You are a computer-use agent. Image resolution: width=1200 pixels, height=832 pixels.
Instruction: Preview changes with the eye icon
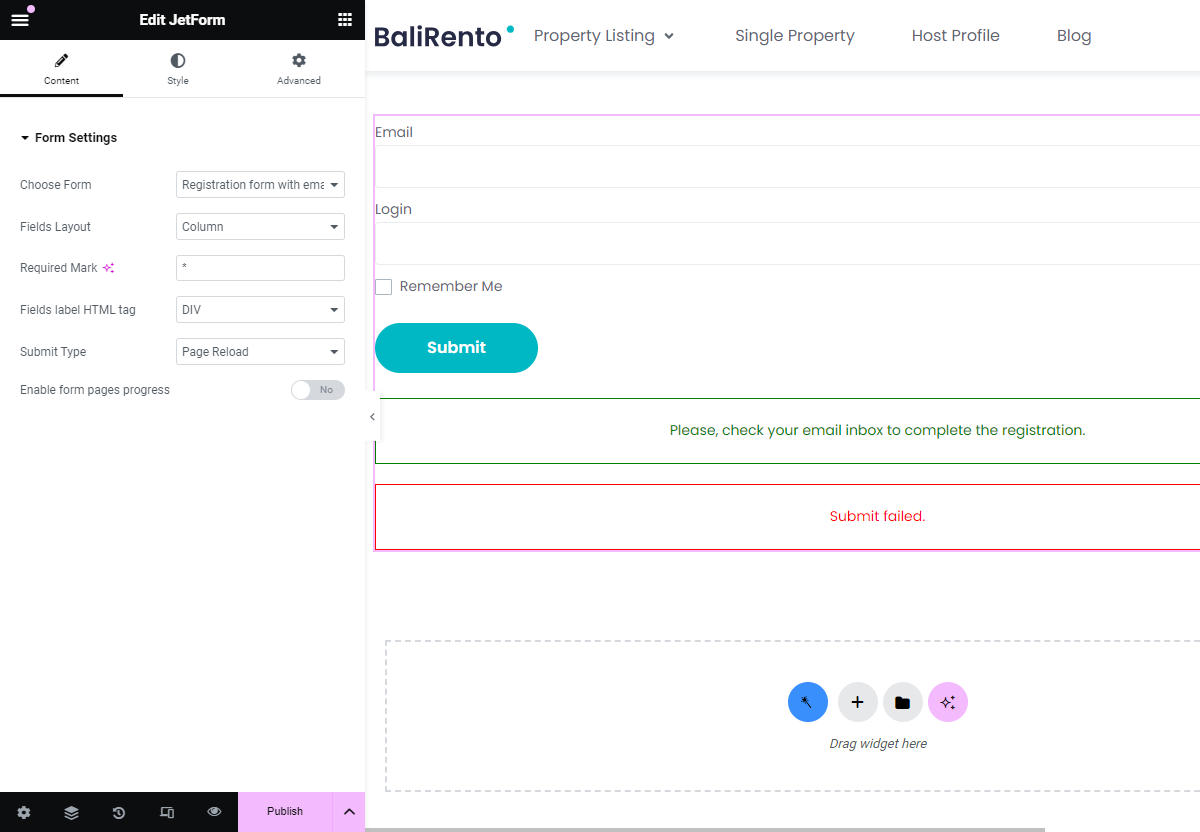pos(214,812)
